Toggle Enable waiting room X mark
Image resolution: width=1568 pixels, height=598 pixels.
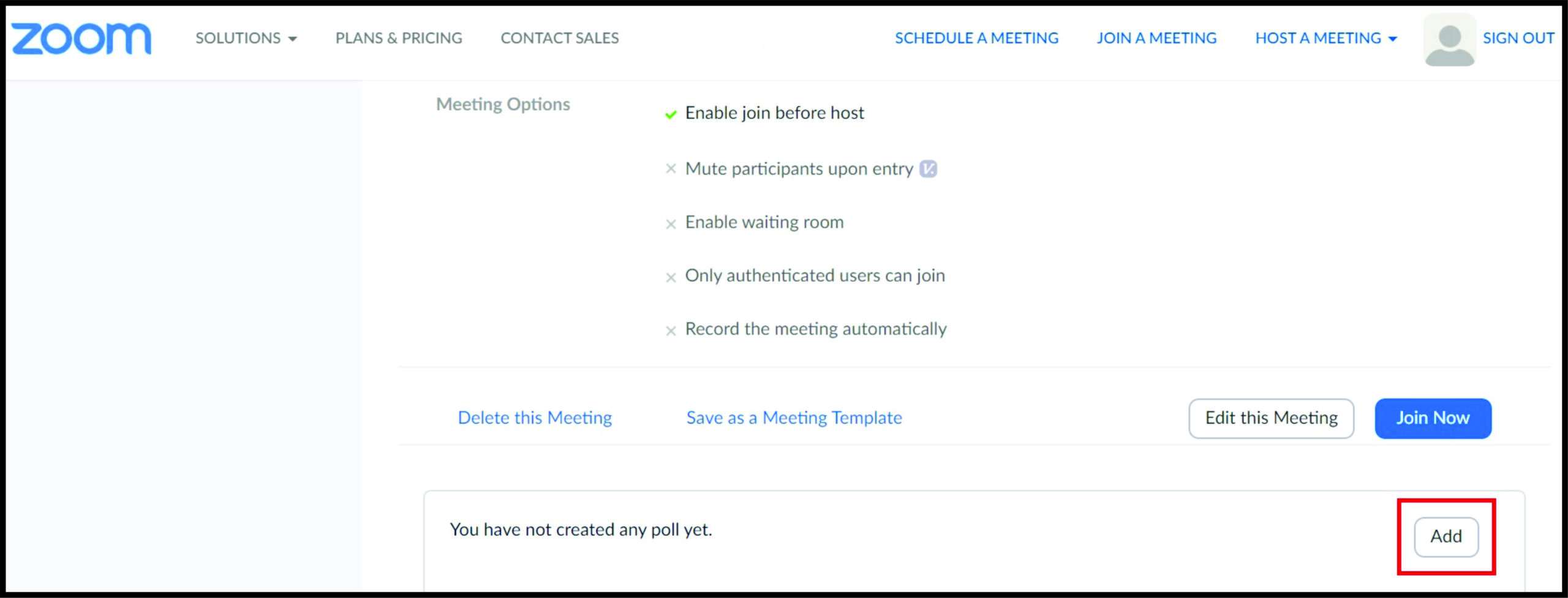tap(671, 224)
